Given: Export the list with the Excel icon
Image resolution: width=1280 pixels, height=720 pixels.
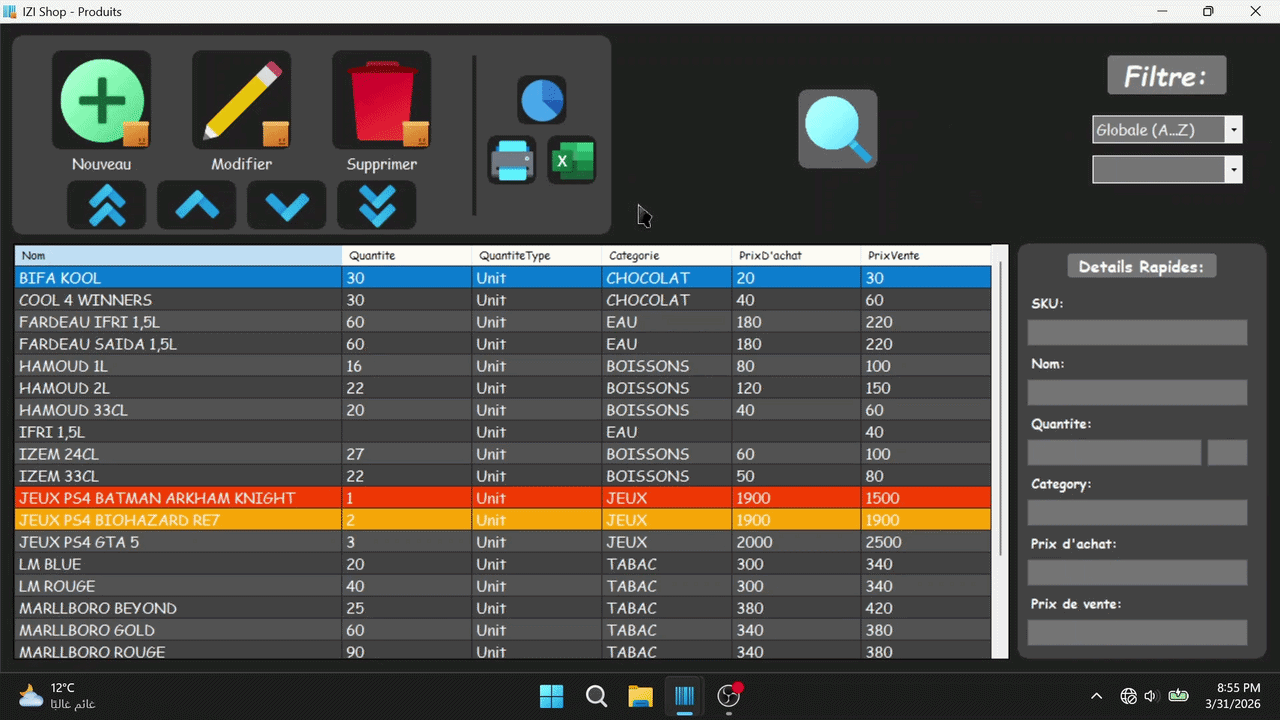Looking at the screenshot, I should [572, 160].
